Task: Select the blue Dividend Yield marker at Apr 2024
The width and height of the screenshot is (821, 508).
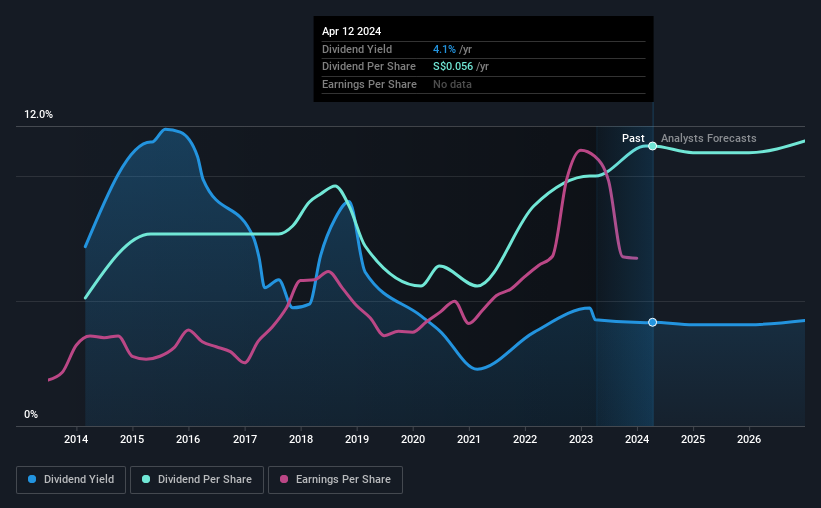Action: [652, 322]
